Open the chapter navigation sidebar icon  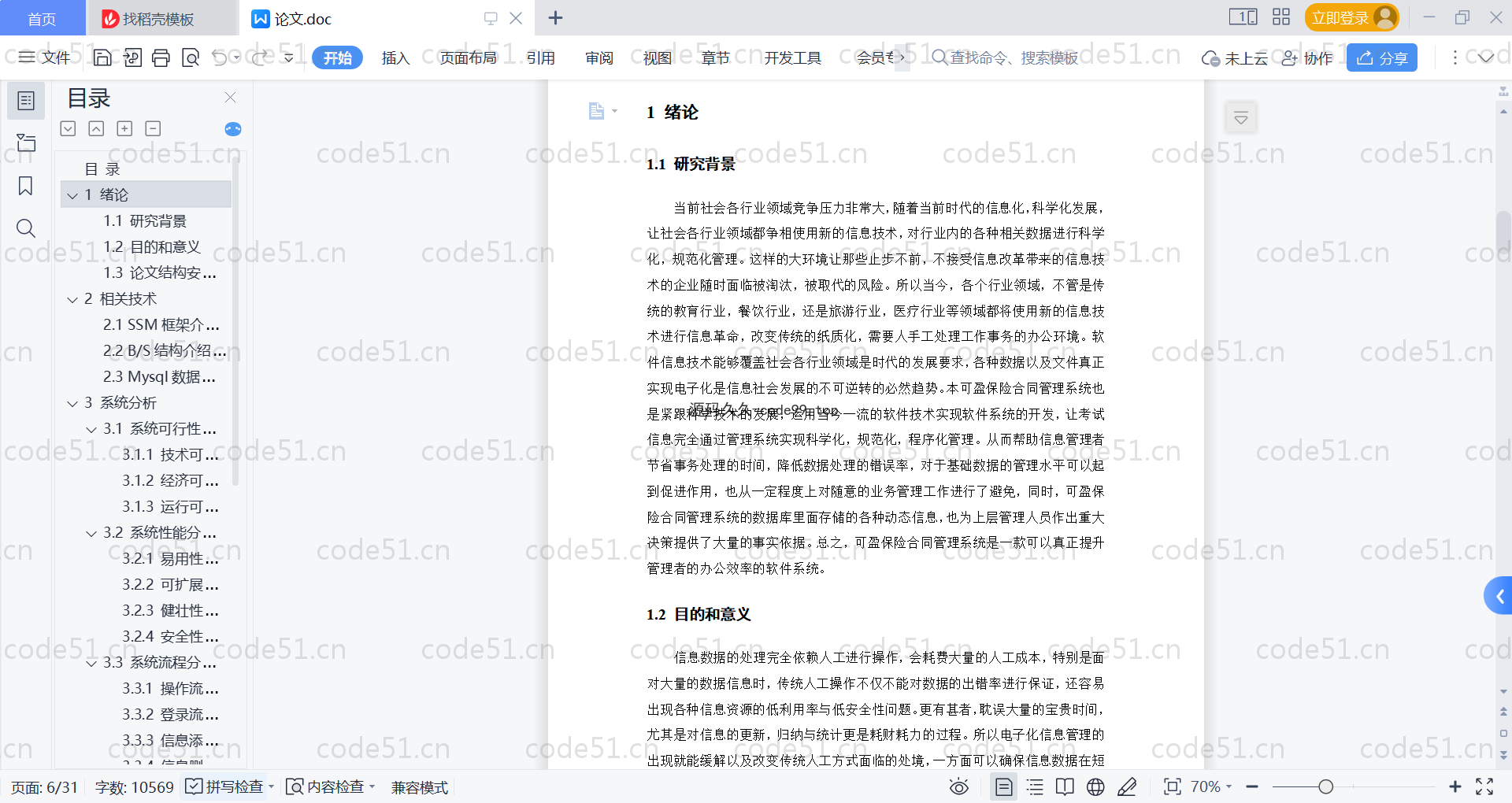[x=26, y=142]
